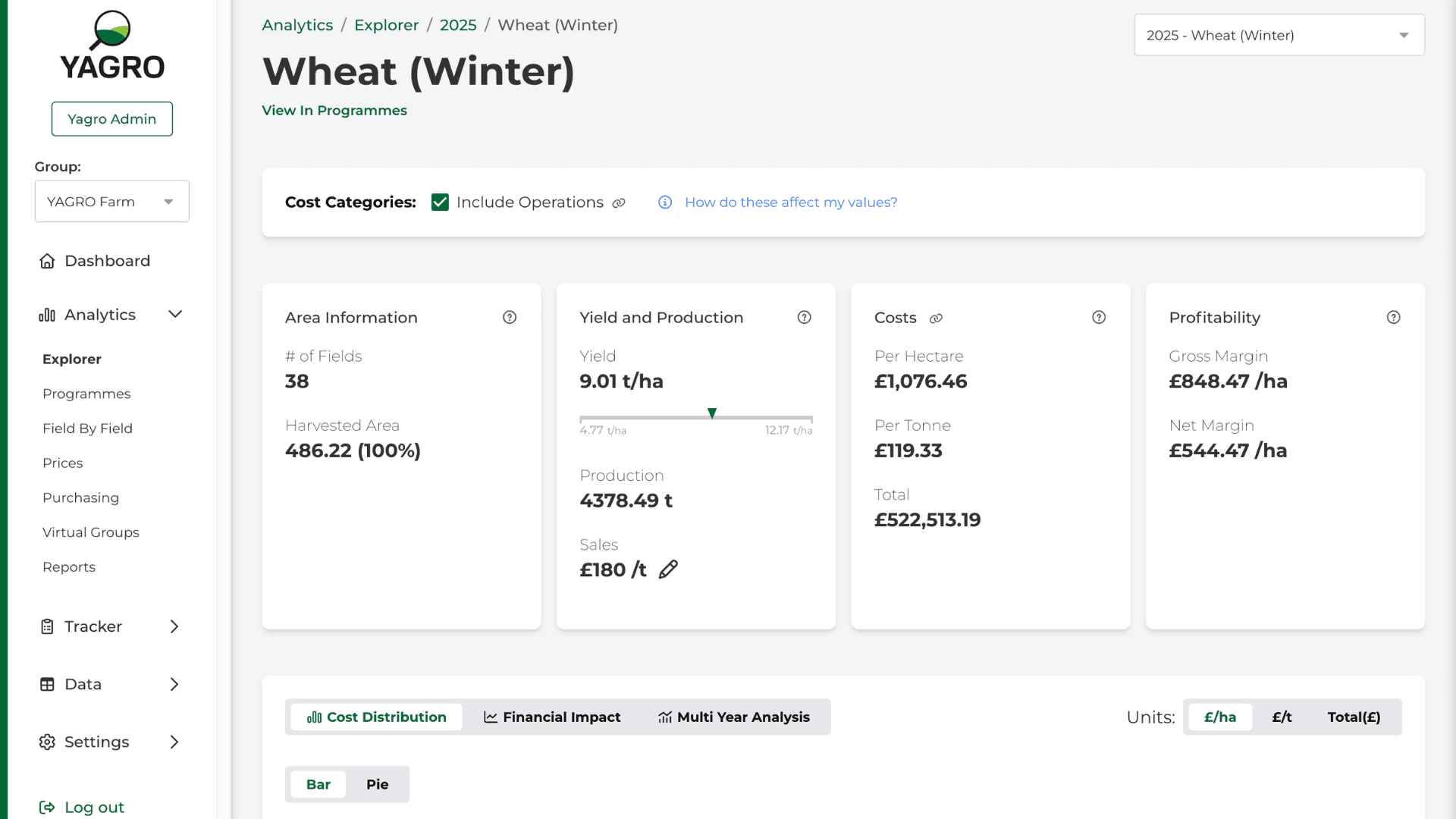Click the help icon on Profitability card
Image resolution: width=1456 pixels, height=819 pixels.
tap(1393, 318)
